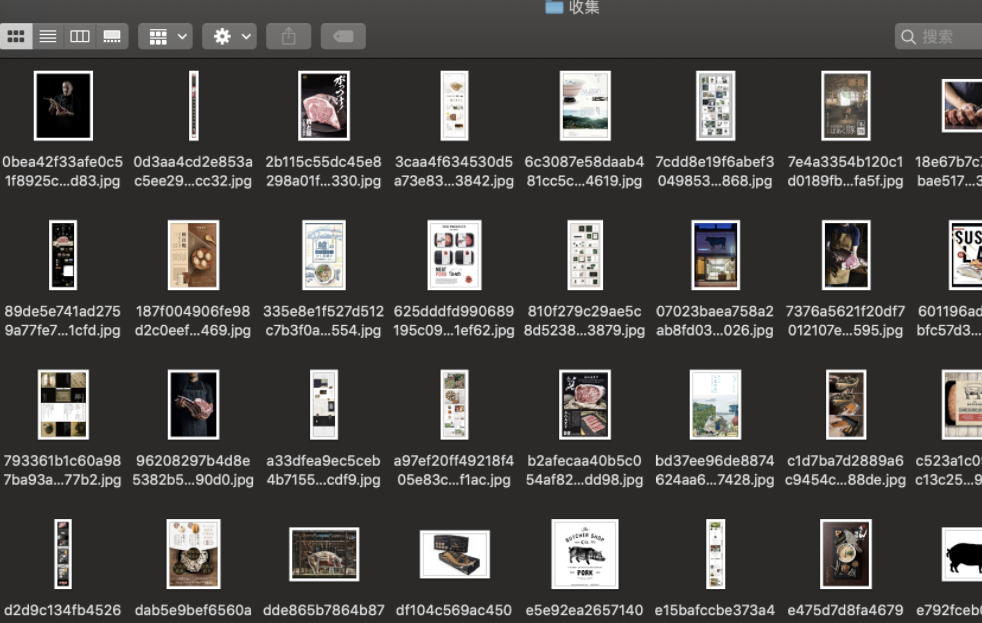Image resolution: width=982 pixels, height=623 pixels.
Task: Select thumbnail of 187f004906fe98 image
Action: [194, 255]
